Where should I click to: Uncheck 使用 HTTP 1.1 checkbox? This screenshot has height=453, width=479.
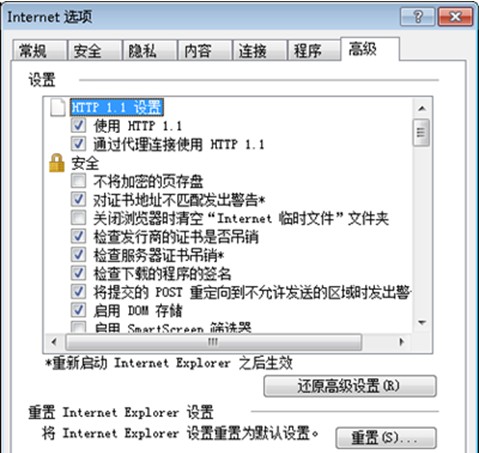78,125
